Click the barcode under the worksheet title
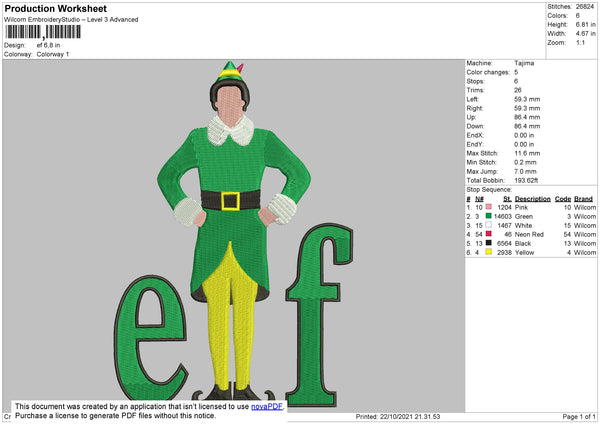 point(43,32)
